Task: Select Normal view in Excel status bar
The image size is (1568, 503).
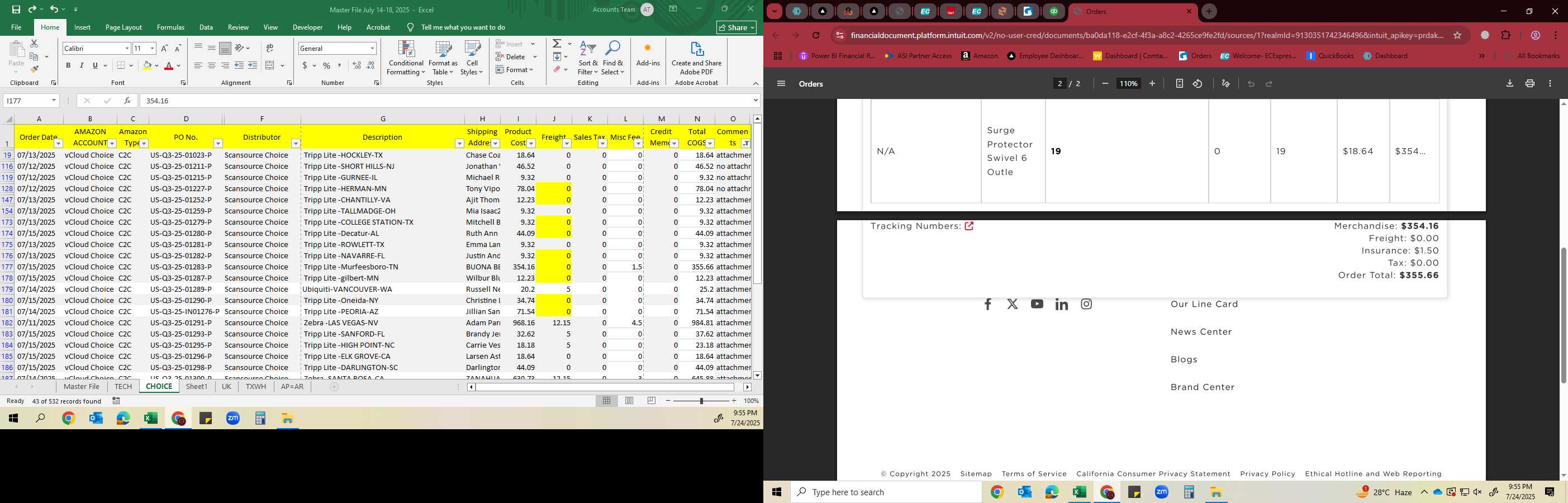Action: [x=607, y=401]
